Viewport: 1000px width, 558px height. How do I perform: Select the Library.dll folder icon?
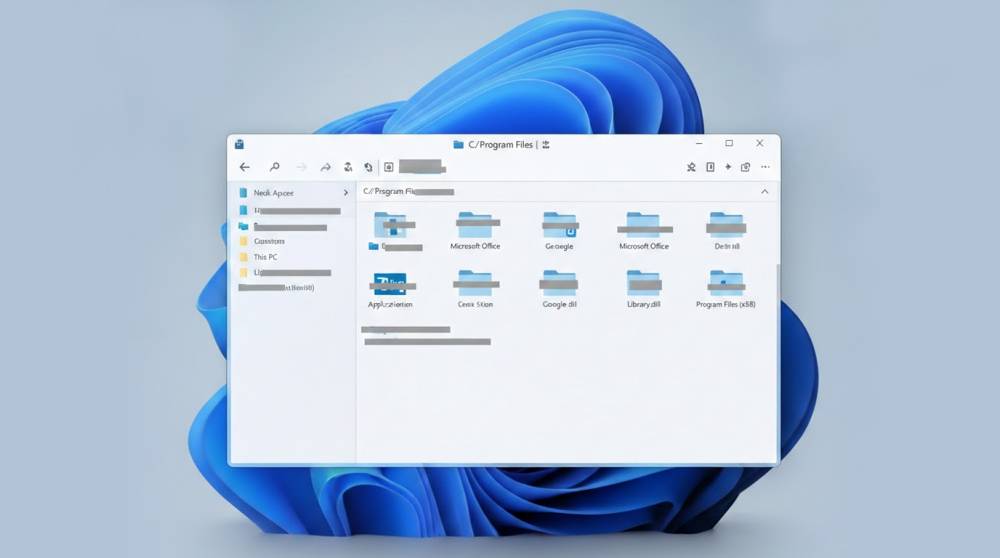(x=643, y=283)
